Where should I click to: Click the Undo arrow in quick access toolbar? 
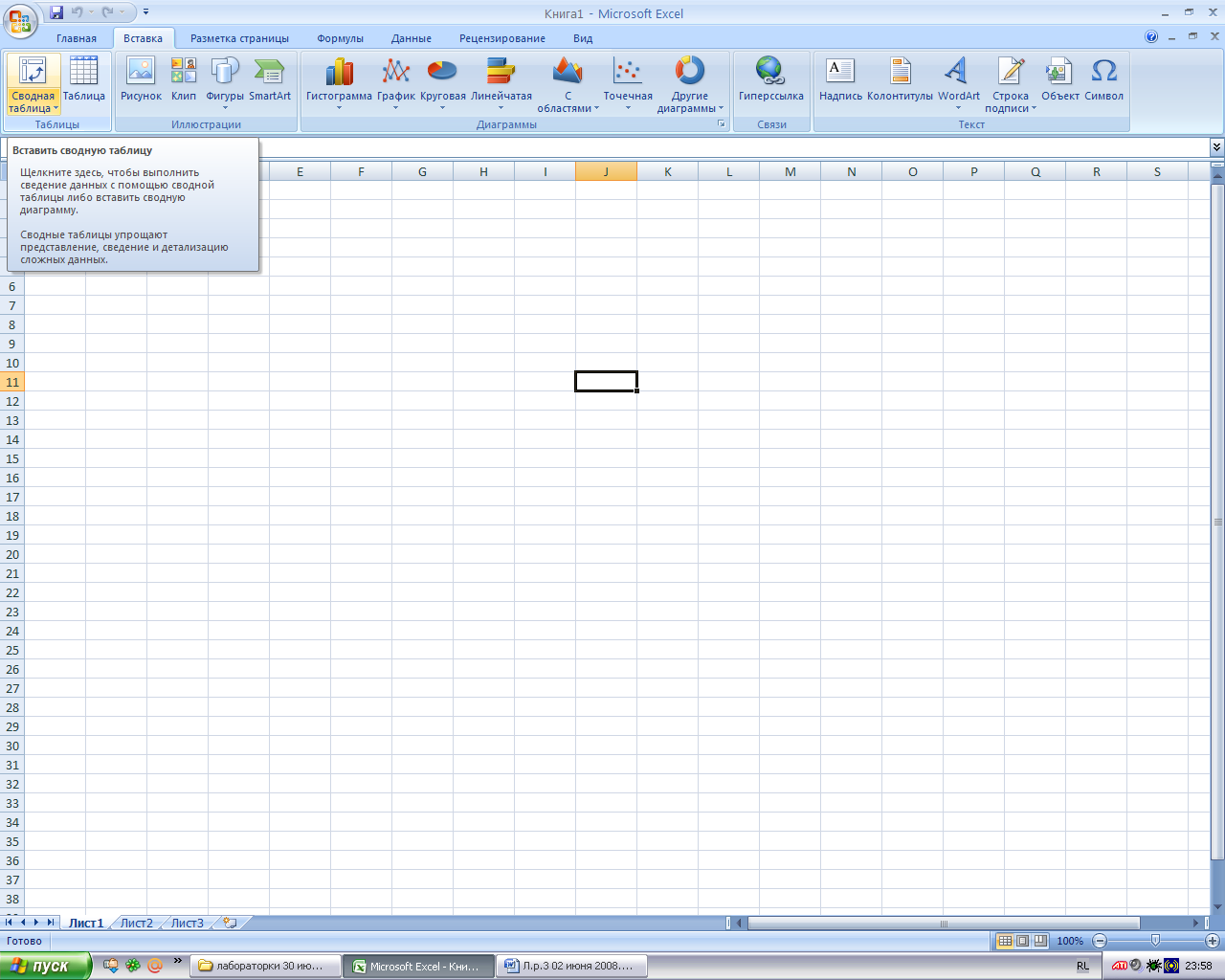pyautogui.click(x=77, y=12)
